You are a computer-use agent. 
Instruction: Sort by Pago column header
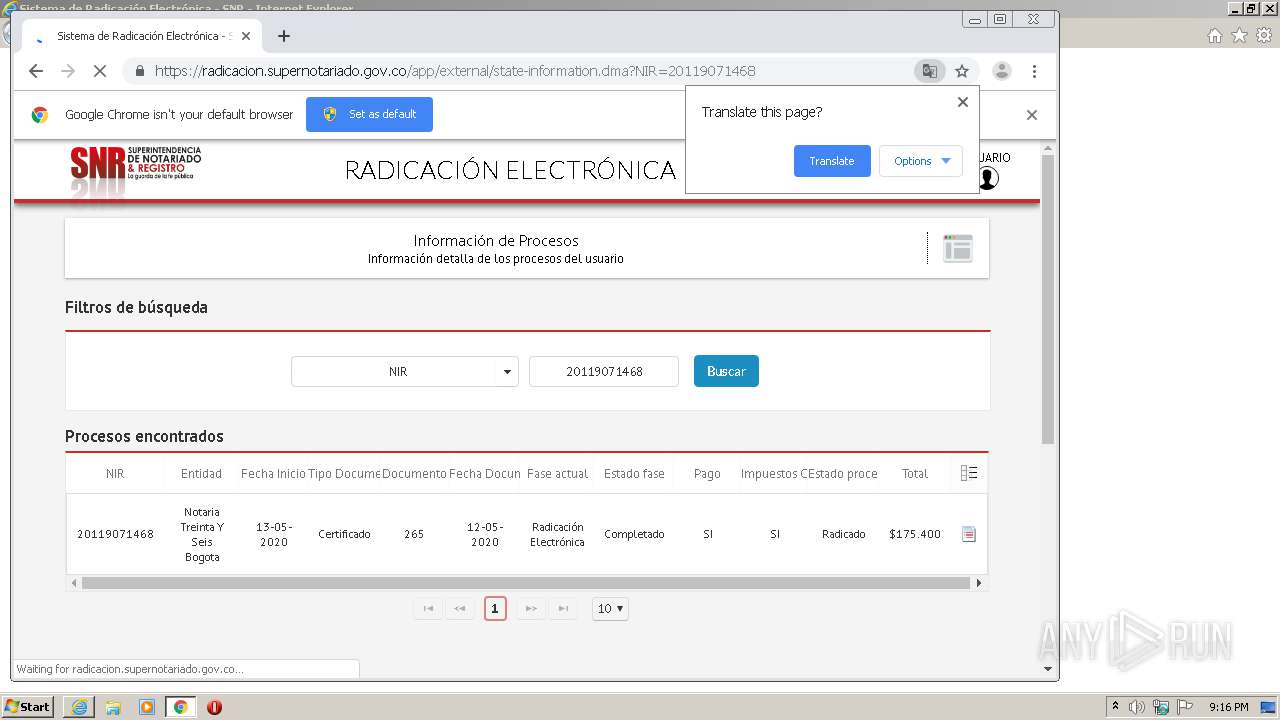point(707,473)
